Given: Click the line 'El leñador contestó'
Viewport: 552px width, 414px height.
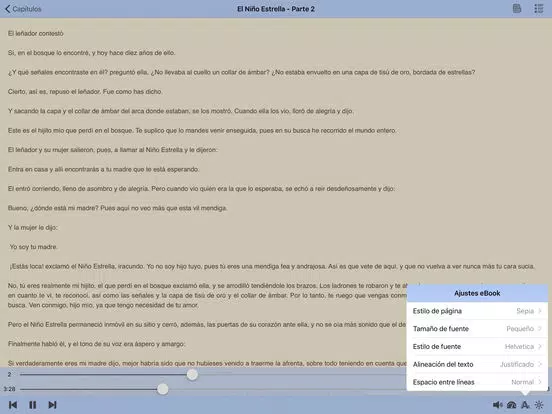Looking at the screenshot, I should point(36,33).
